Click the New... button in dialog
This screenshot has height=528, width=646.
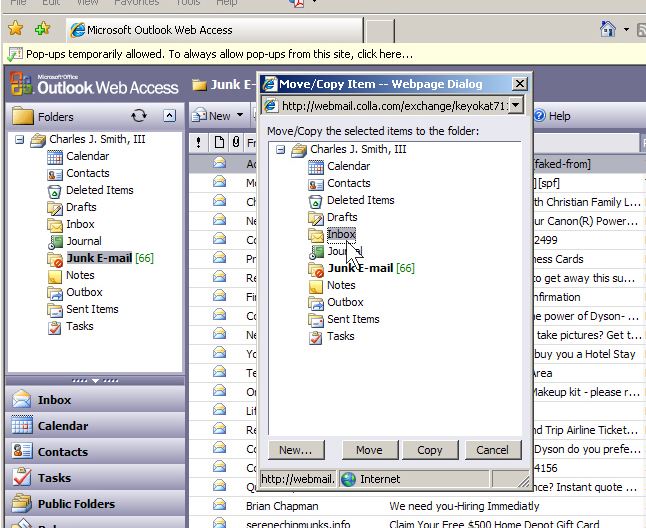[x=296, y=450]
